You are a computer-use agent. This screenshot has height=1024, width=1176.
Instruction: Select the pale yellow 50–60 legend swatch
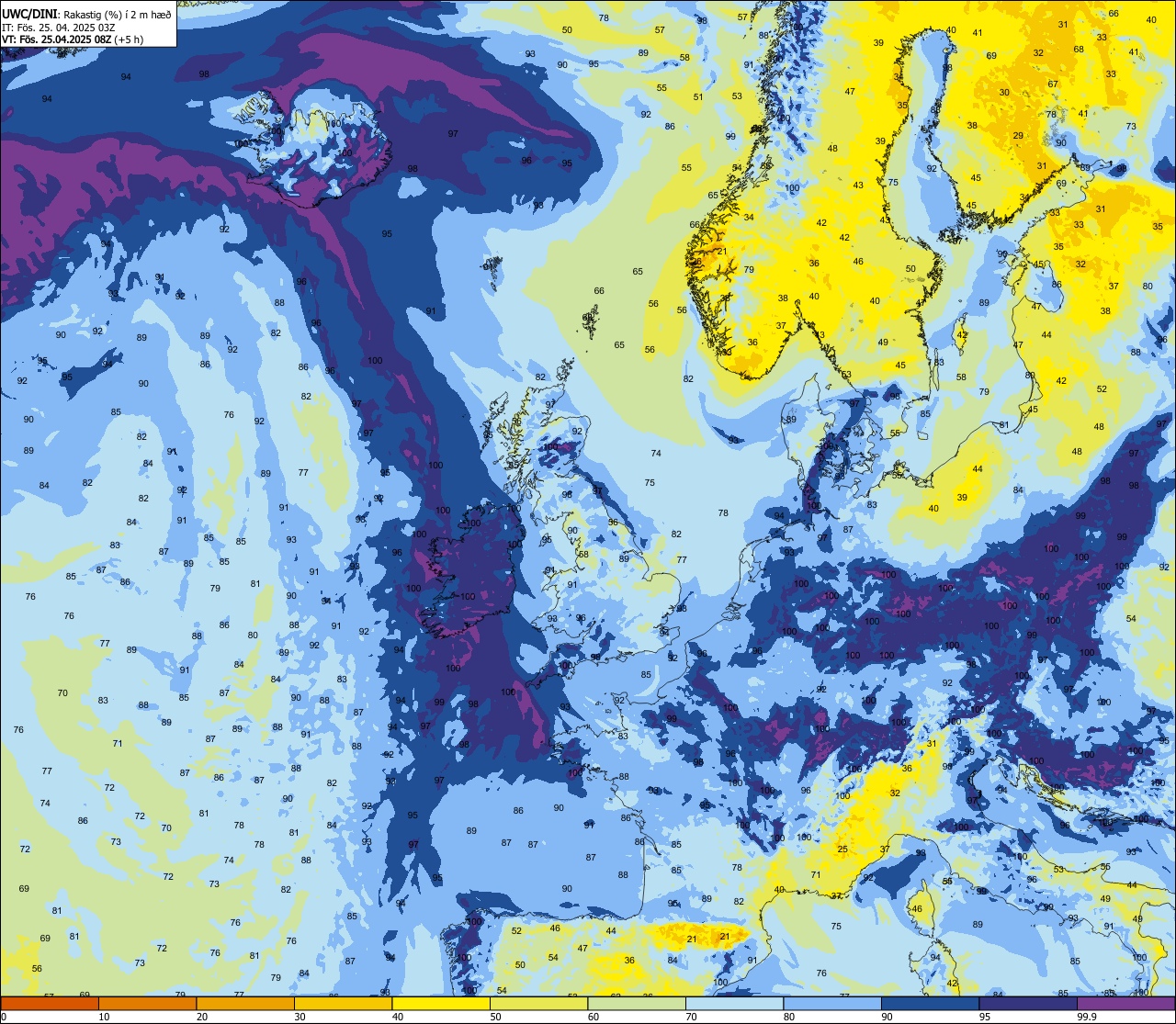click(x=538, y=1004)
